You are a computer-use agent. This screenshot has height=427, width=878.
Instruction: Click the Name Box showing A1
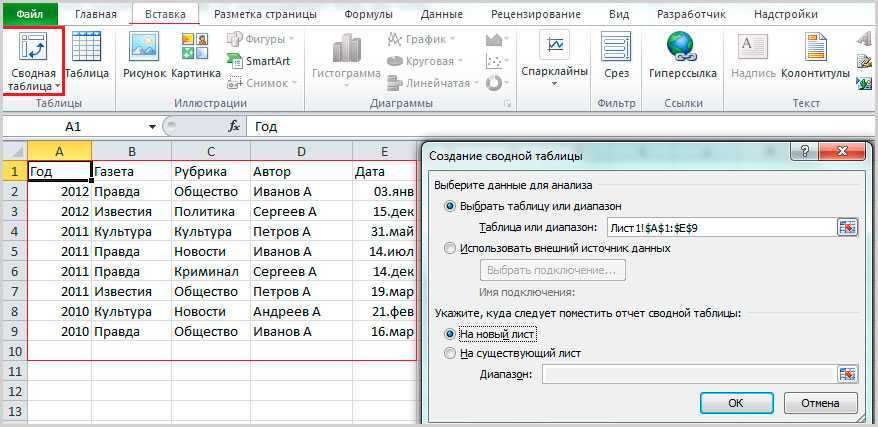tap(73, 127)
